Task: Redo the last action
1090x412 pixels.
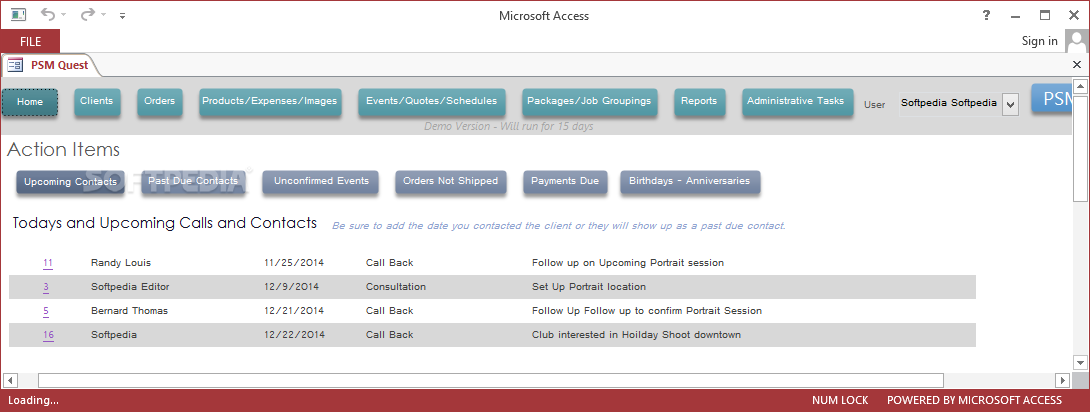Action: 88,15
